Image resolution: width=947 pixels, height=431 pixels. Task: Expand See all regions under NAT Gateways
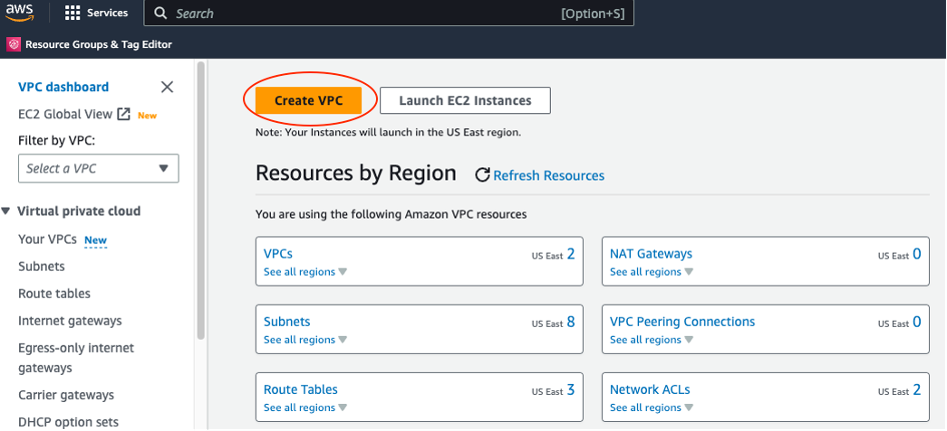652,272
